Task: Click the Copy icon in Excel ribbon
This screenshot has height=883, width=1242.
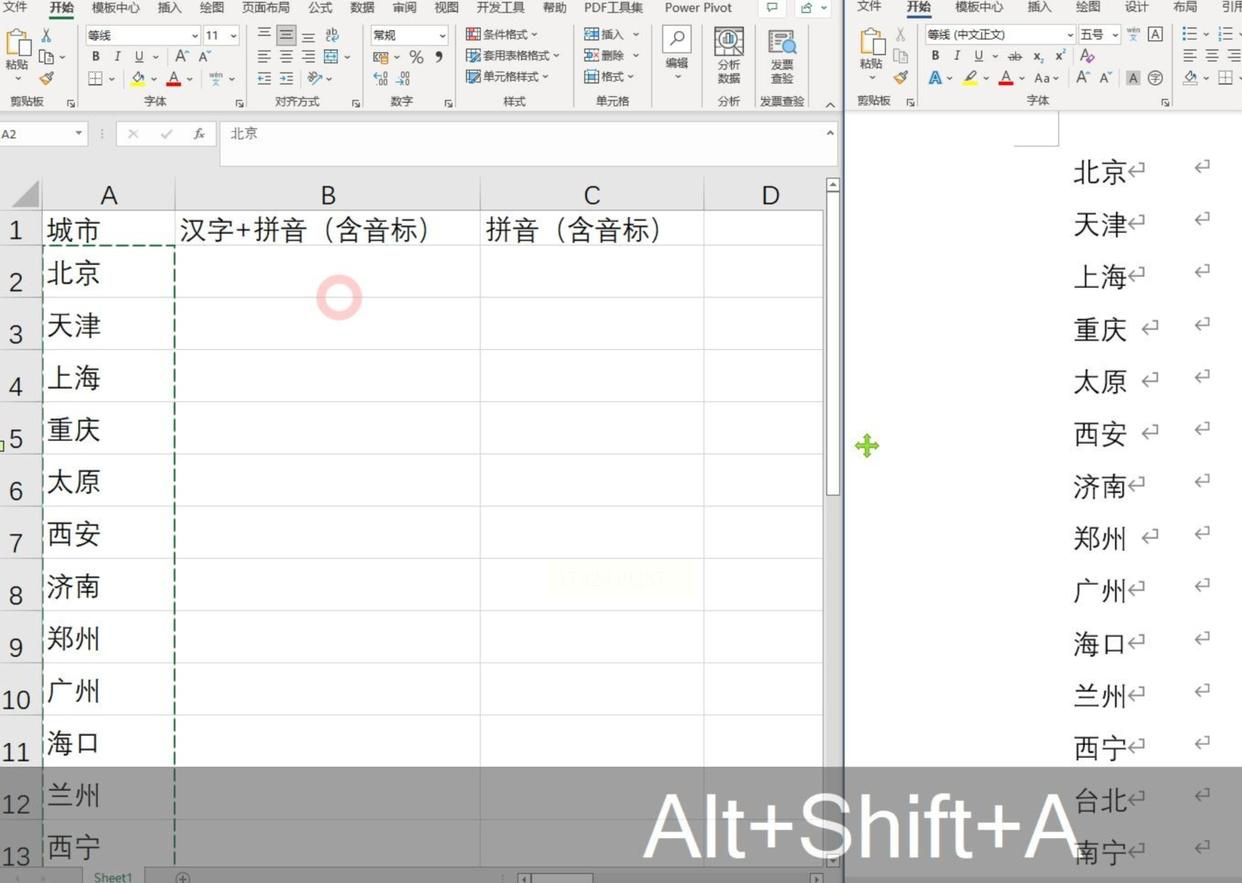Action: pyautogui.click(x=48, y=57)
